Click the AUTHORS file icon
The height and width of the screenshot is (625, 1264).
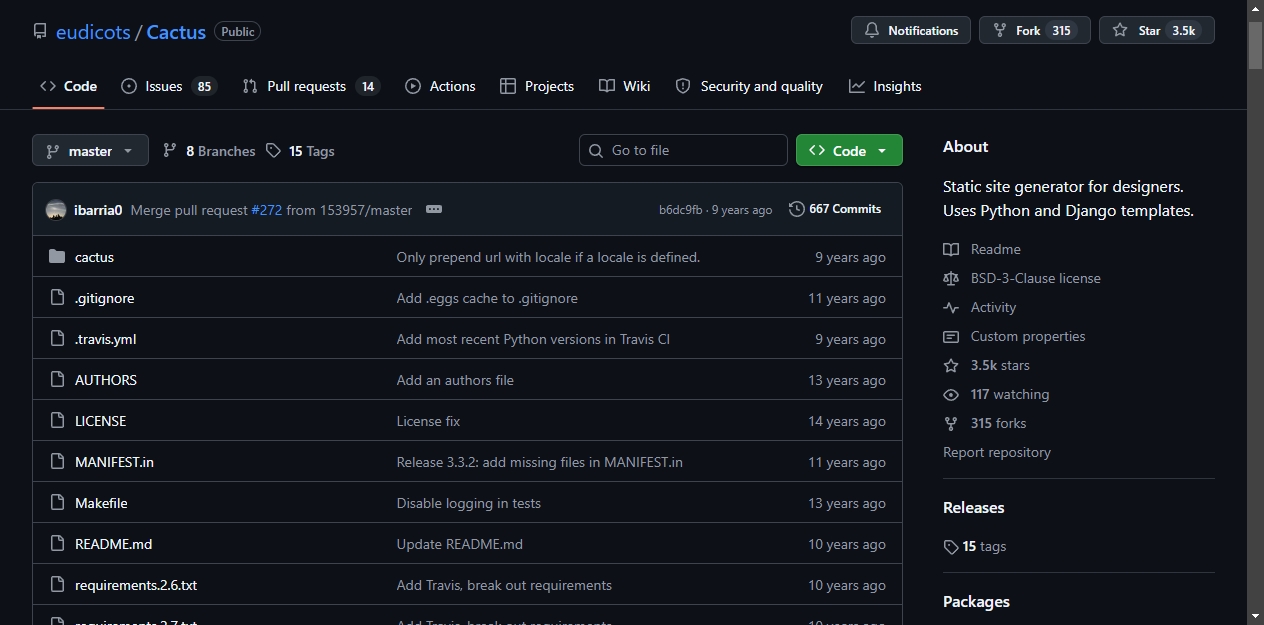[57, 380]
